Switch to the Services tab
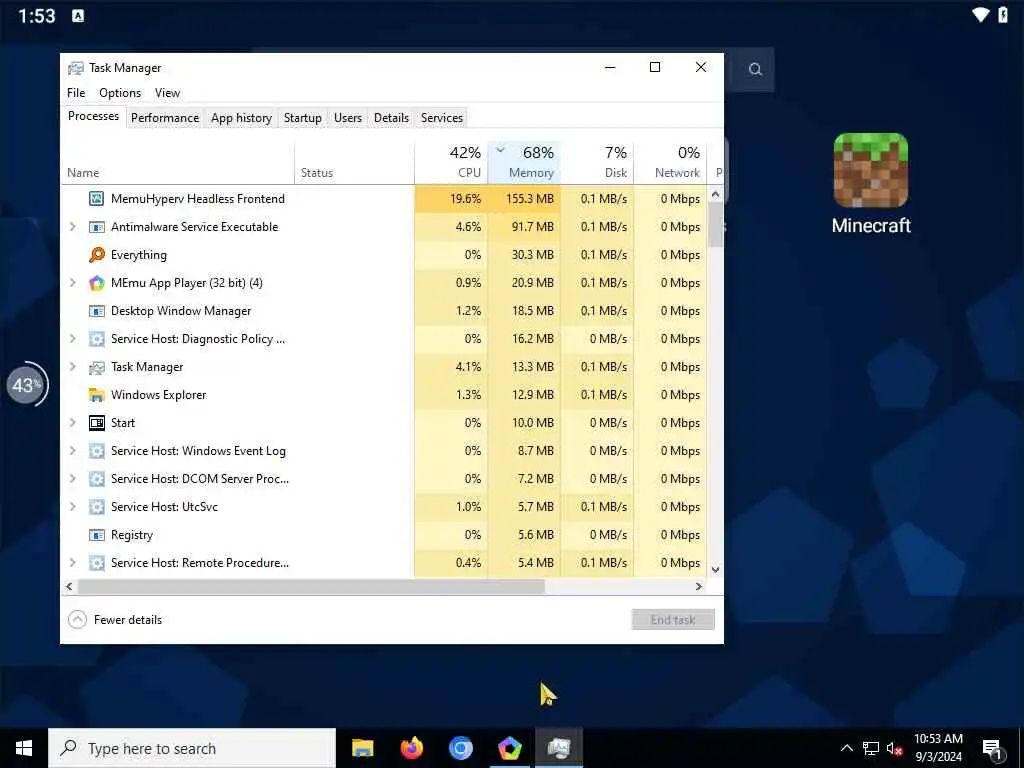 point(441,118)
